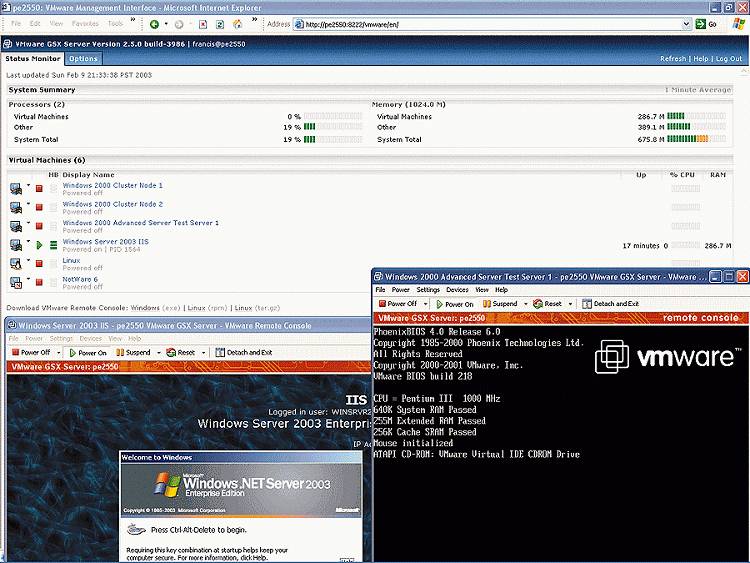Open the Back button history dropdown arrow
Viewport: 750px width, 563px height.
pyautogui.click(x=166, y=24)
